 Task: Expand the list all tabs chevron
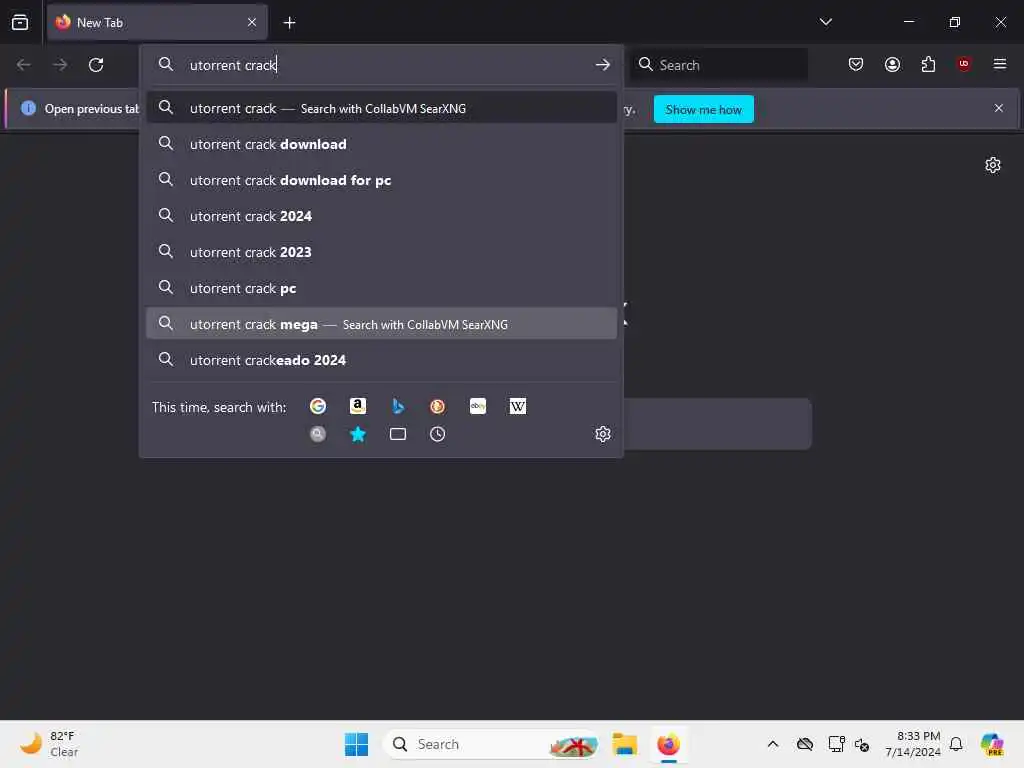click(x=825, y=22)
